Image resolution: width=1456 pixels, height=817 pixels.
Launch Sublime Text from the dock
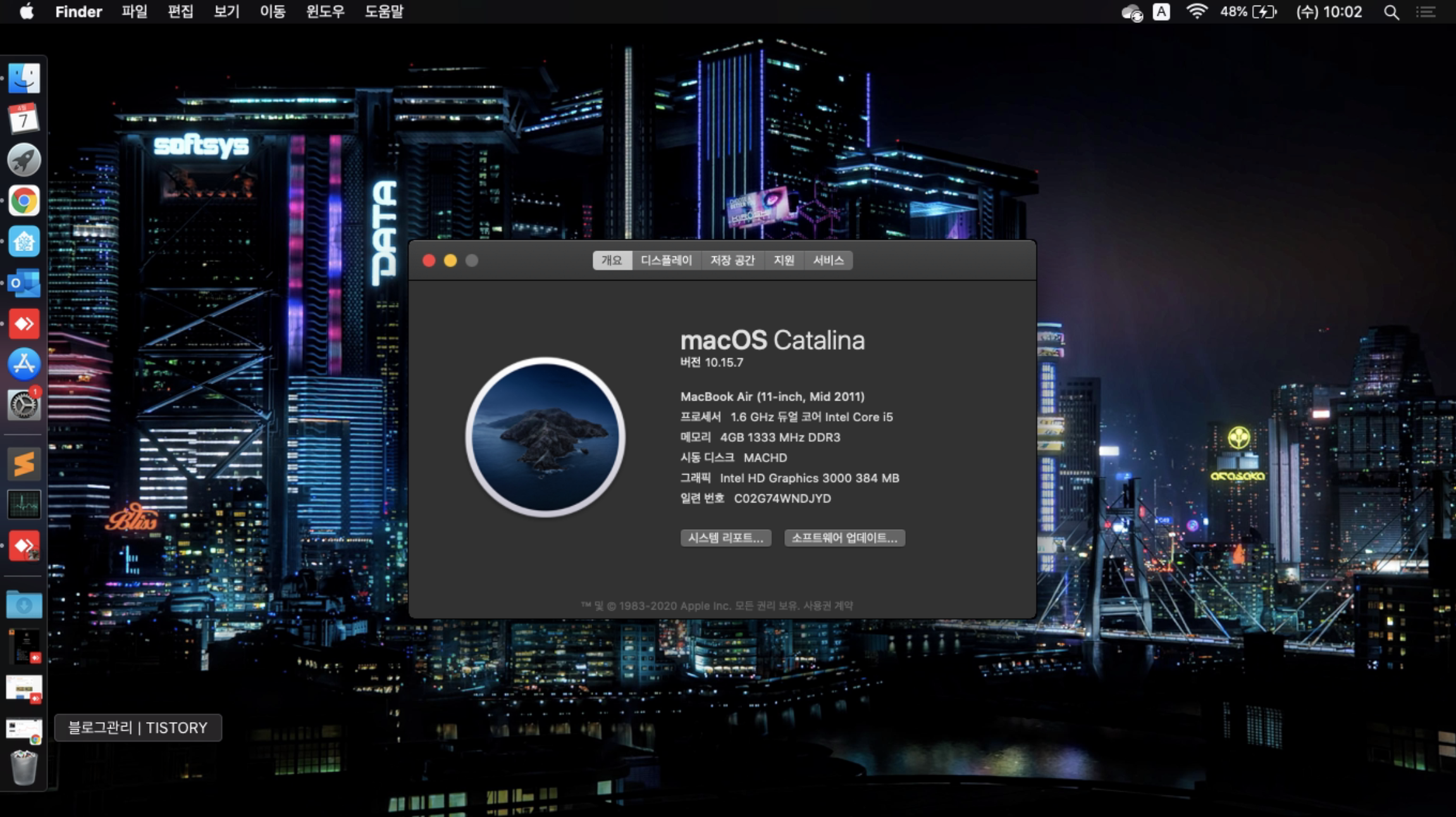24,464
